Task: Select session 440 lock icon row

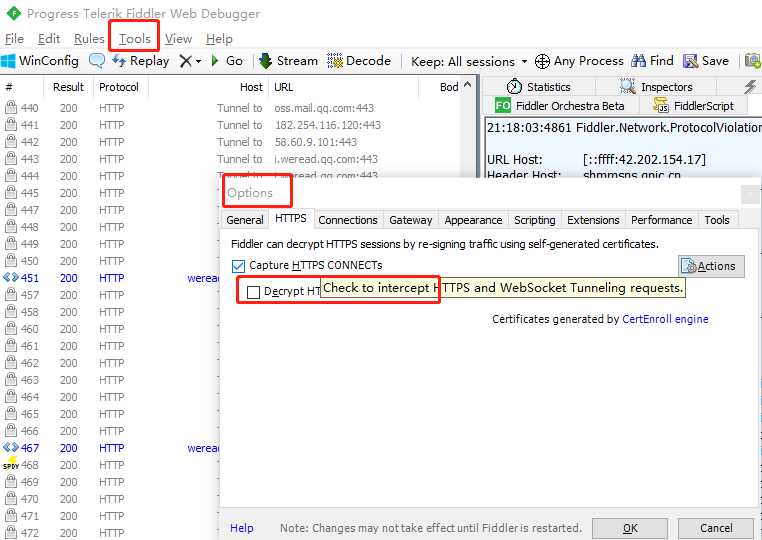Action: [x=11, y=107]
